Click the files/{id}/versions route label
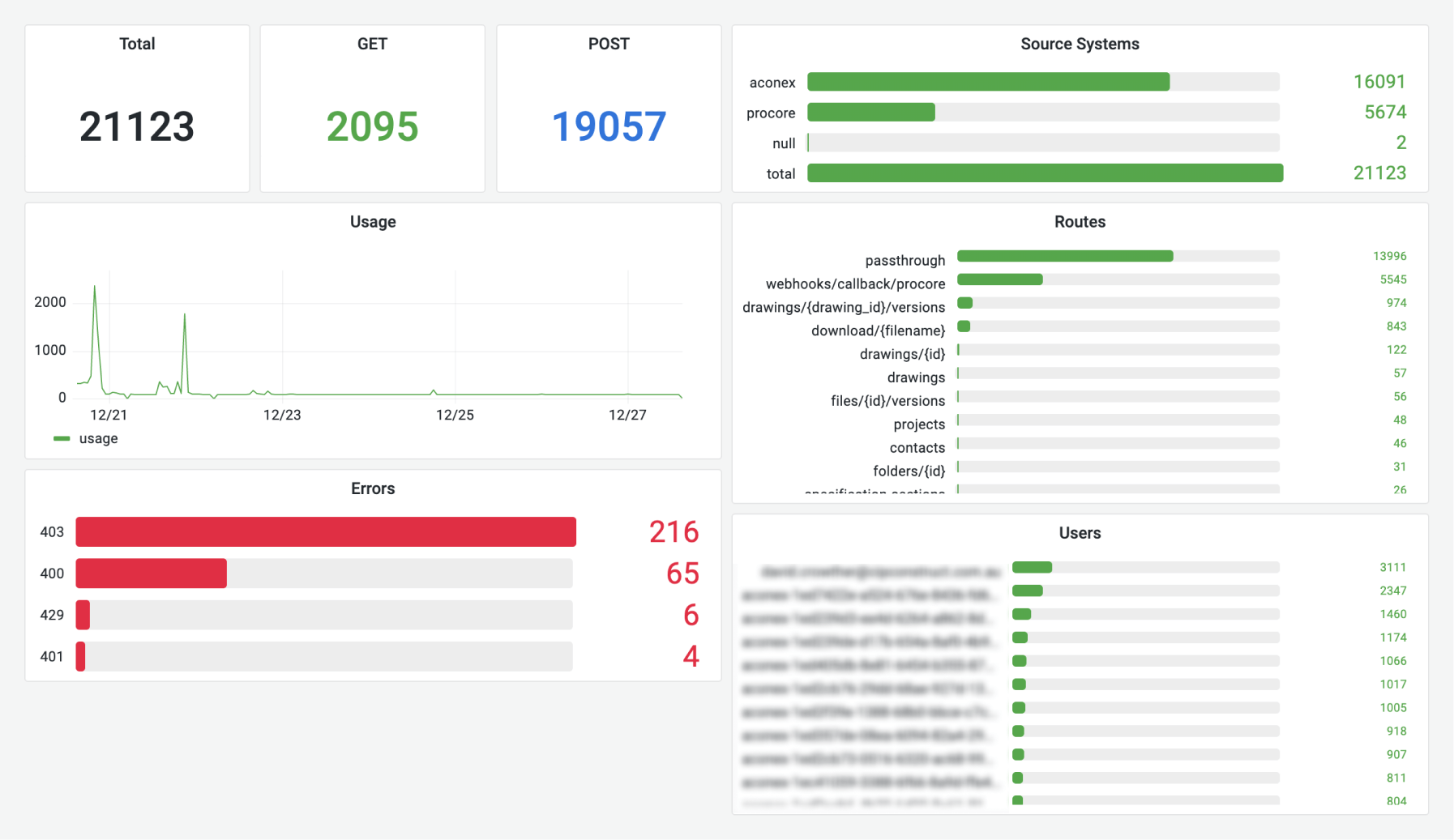The width and height of the screenshot is (1454, 840). point(888,401)
